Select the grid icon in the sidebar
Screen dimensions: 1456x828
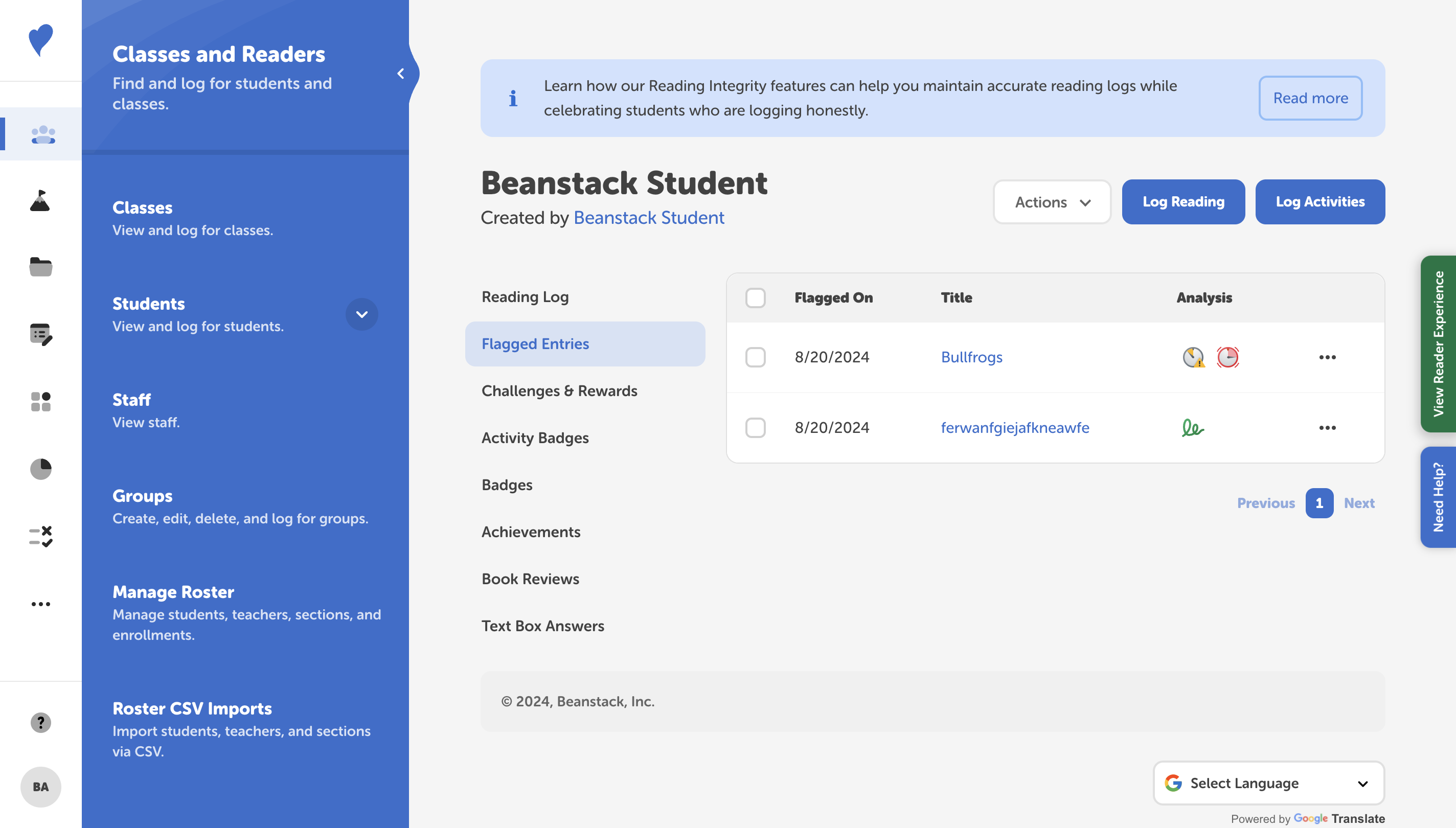point(40,402)
